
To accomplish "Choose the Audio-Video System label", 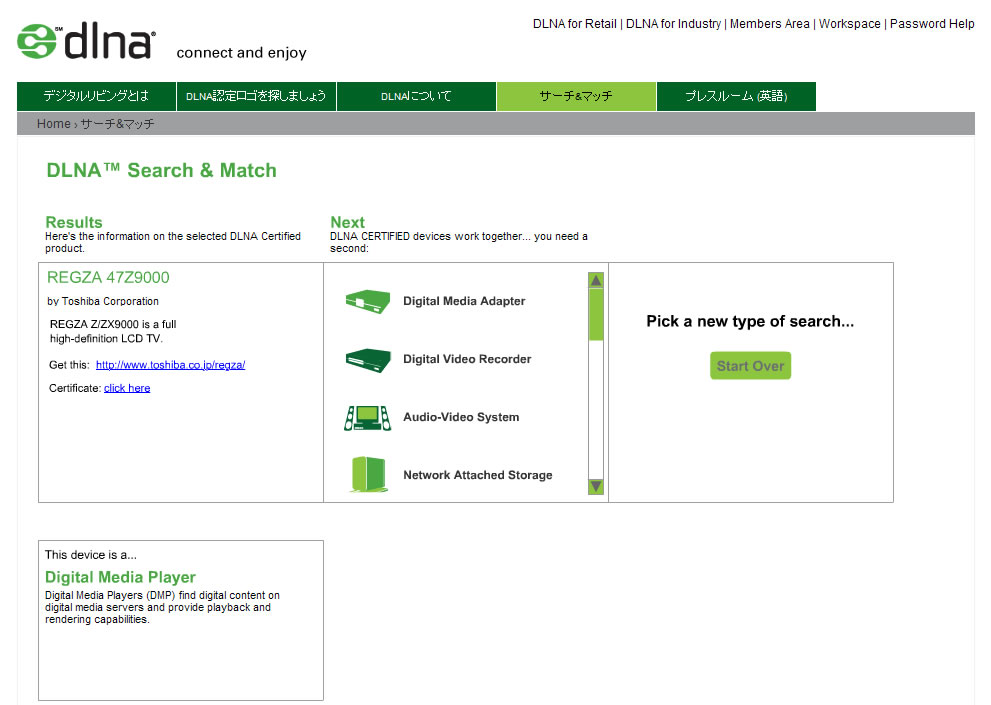I will click(461, 417).
